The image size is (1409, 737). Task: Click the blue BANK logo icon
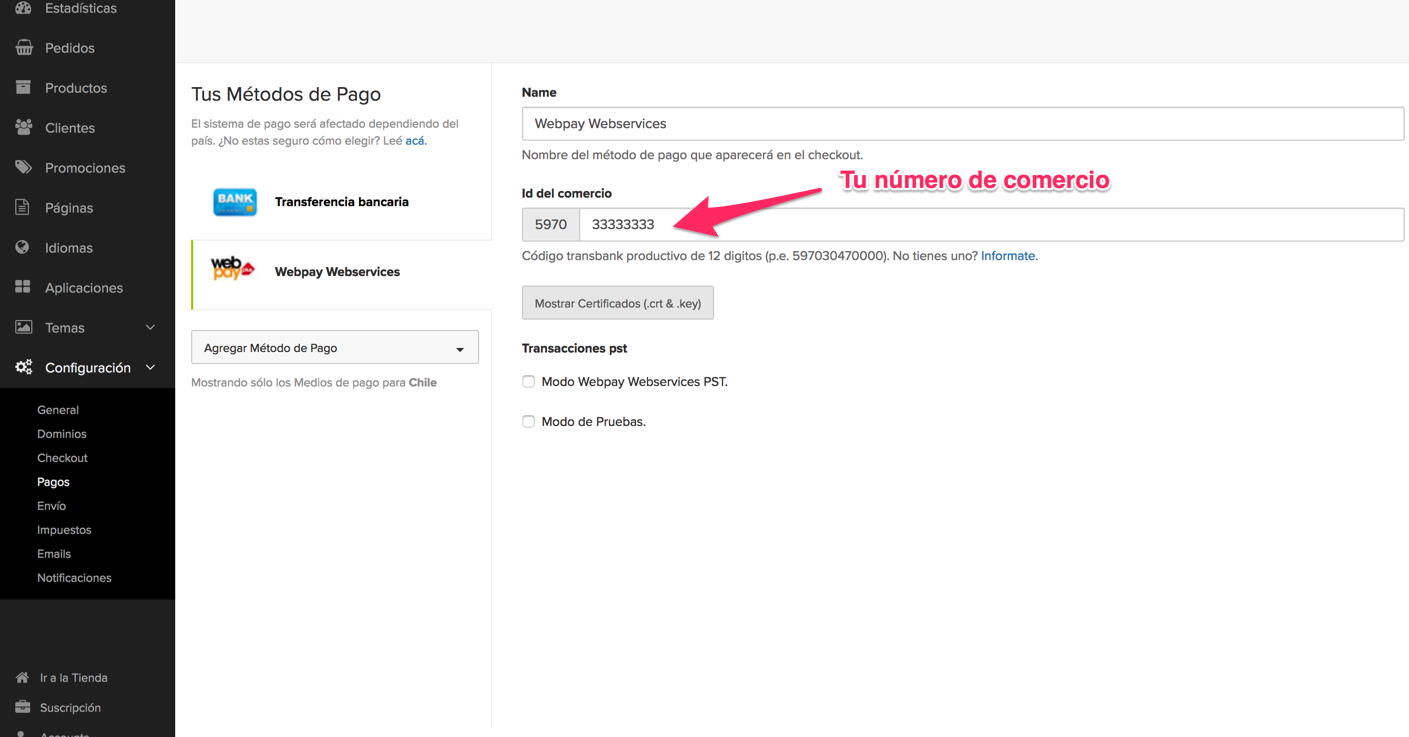coord(235,202)
